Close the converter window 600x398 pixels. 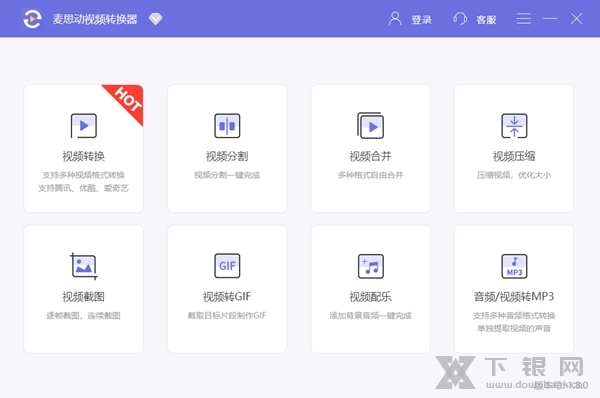click(x=576, y=18)
